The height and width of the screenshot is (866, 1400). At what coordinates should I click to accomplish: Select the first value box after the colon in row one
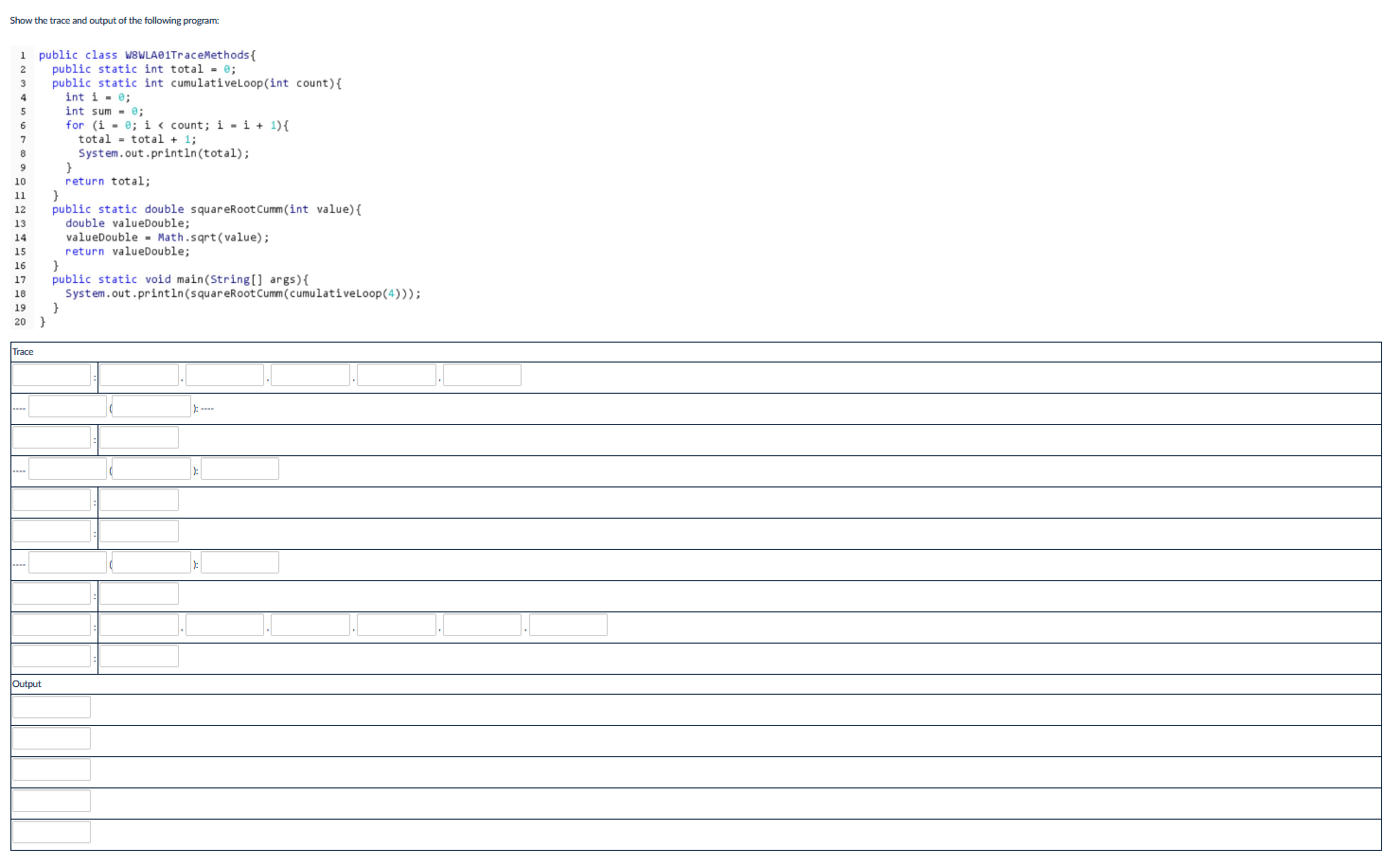coord(138,374)
